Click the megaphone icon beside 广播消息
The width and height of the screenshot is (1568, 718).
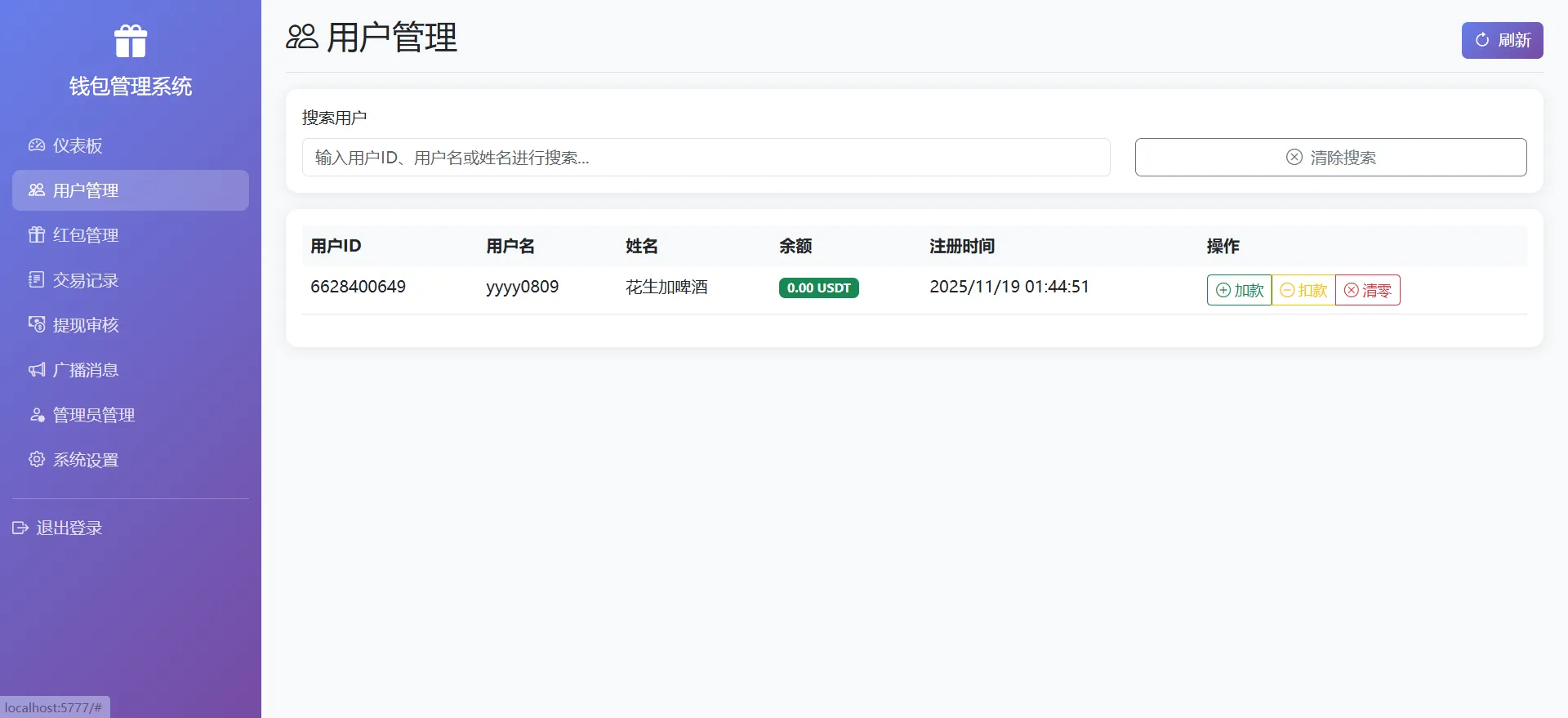37,370
